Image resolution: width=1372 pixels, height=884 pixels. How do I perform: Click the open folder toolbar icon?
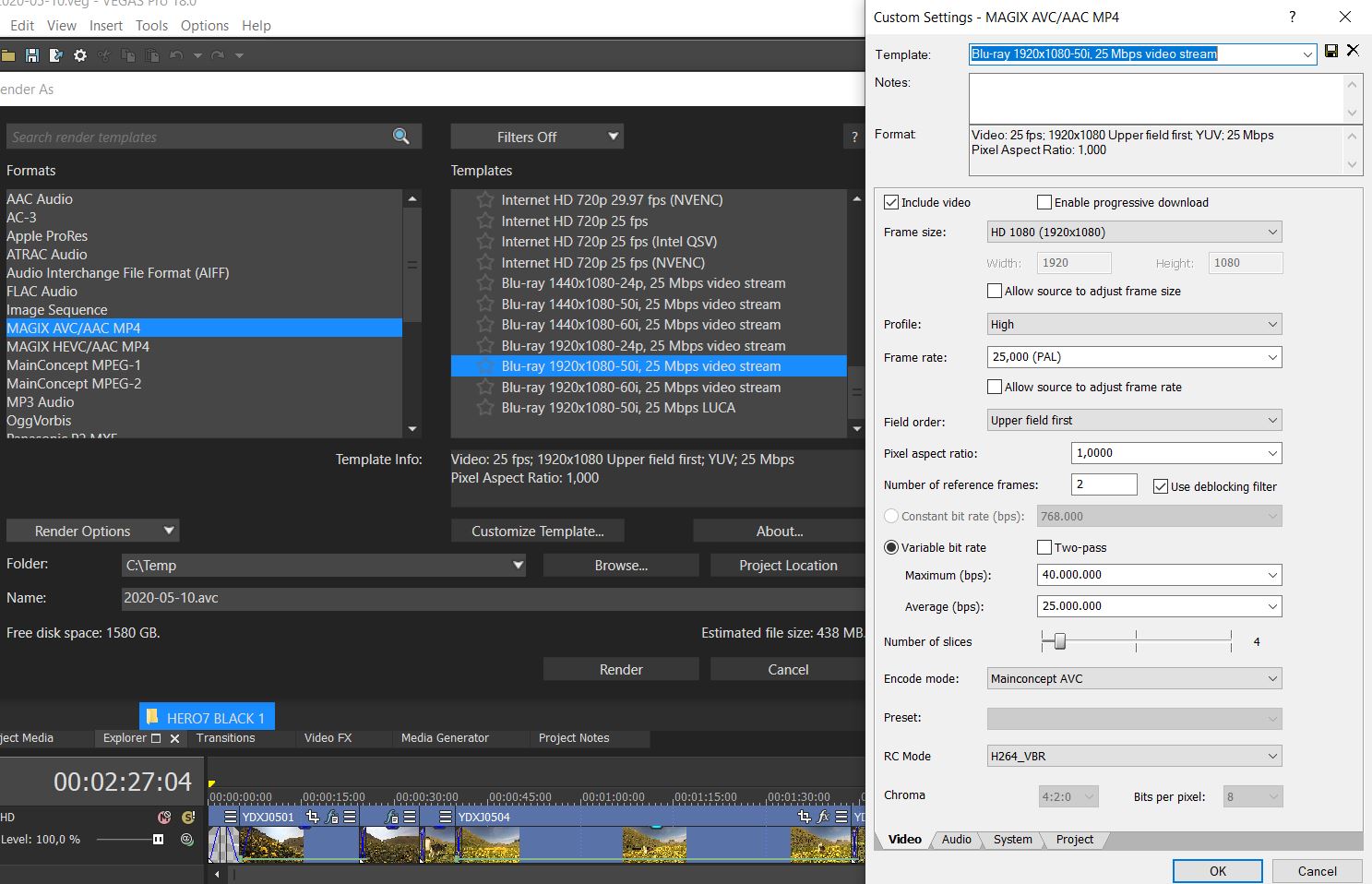point(8,55)
